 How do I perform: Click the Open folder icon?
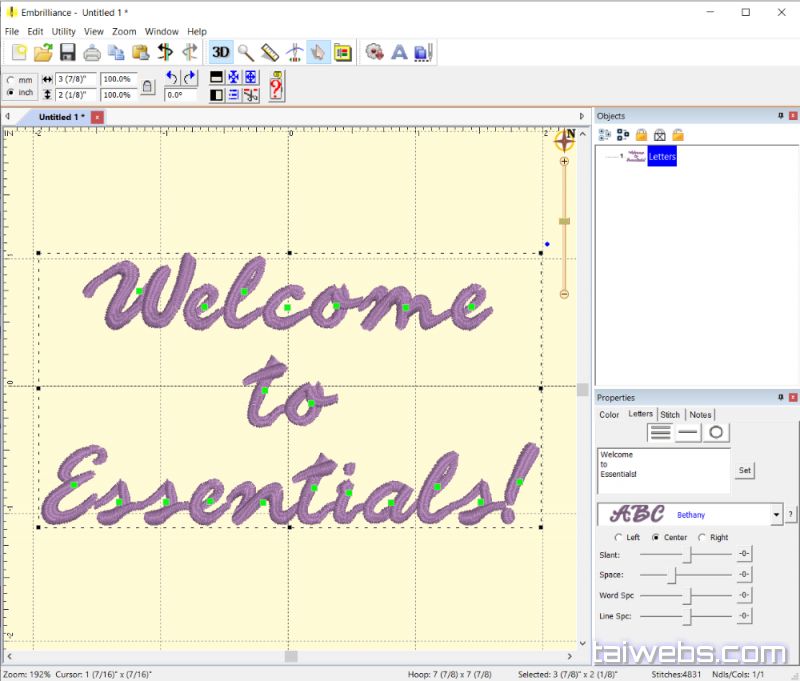[x=43, y=53]
